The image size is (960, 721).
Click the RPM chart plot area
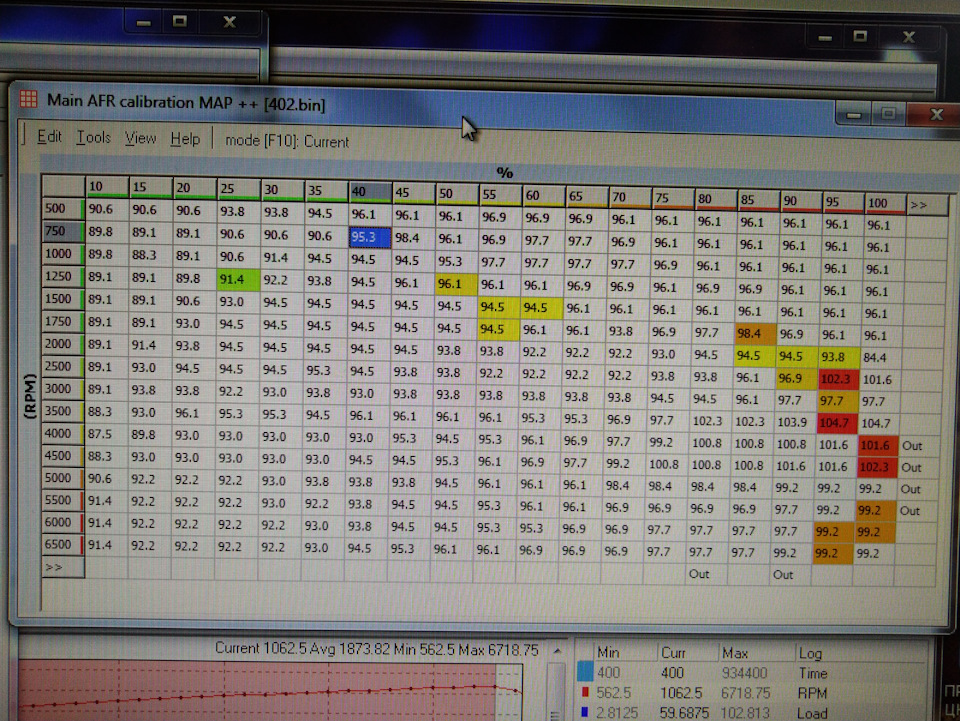tap(269, 690)
